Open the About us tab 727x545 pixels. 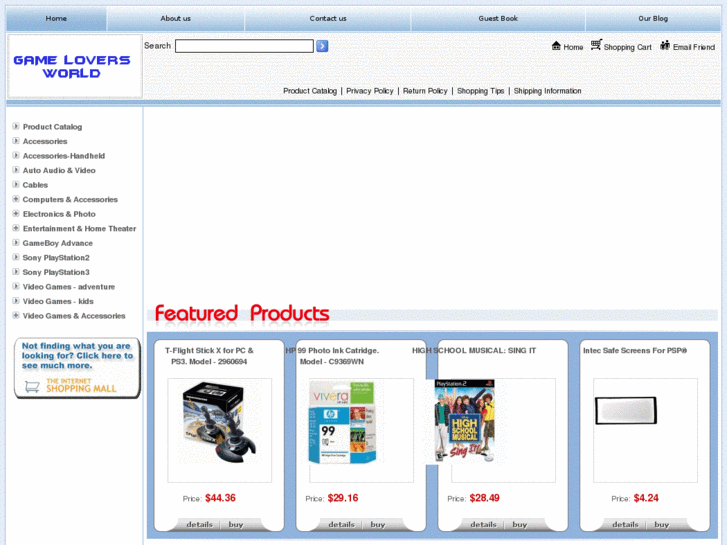click(x=175, y=19)
